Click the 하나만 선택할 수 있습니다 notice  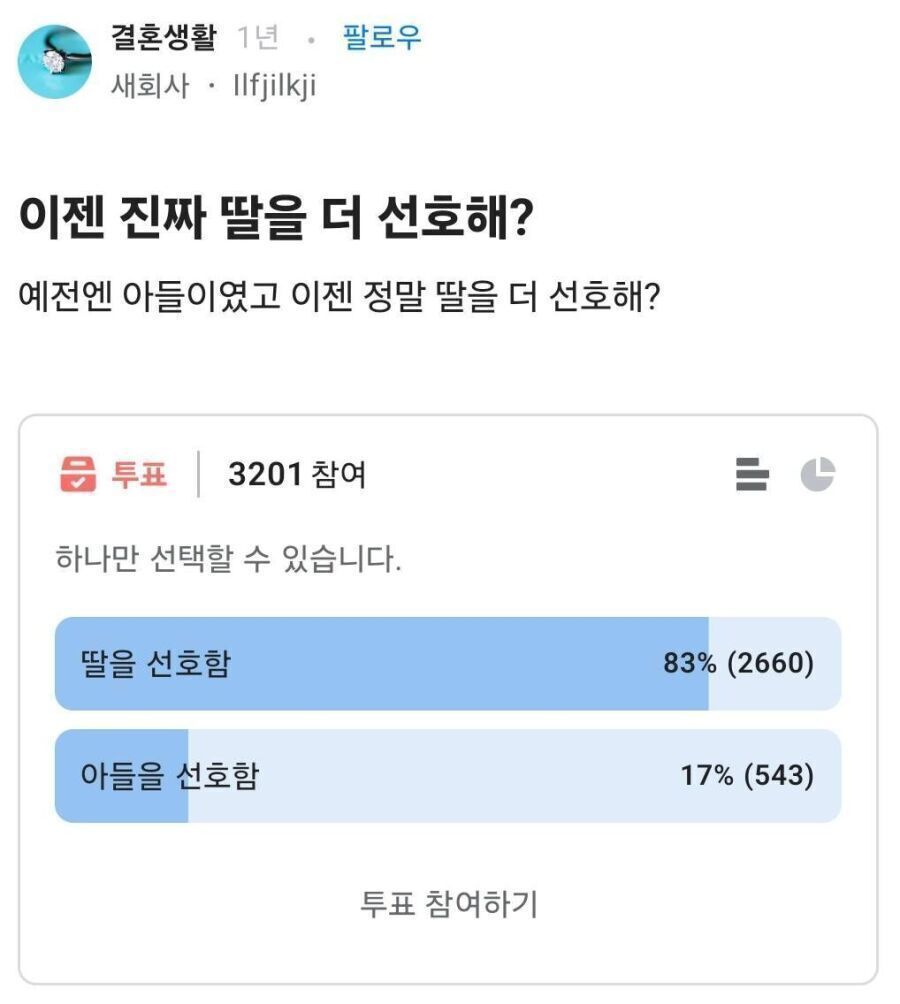[229, 560]
